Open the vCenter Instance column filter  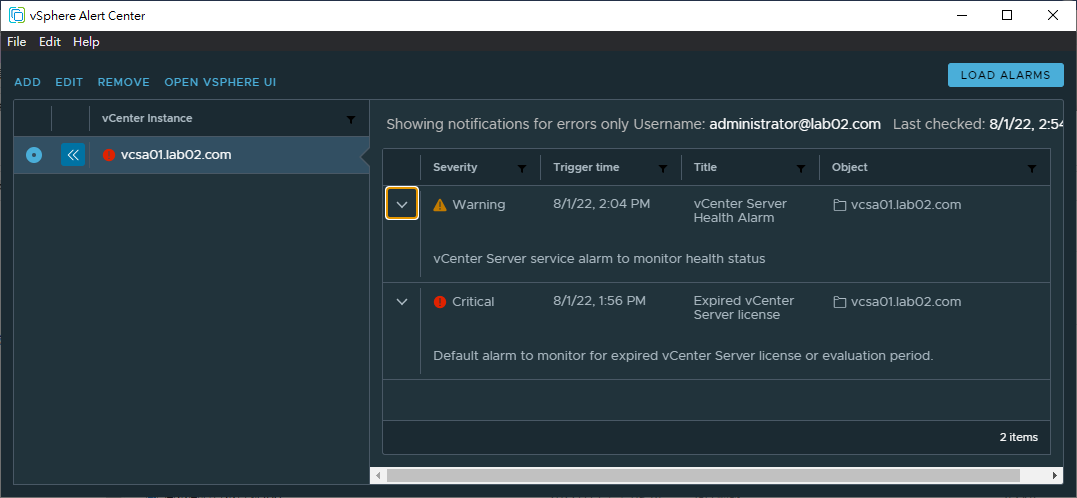pyautogui.click(x=351, y=120)
